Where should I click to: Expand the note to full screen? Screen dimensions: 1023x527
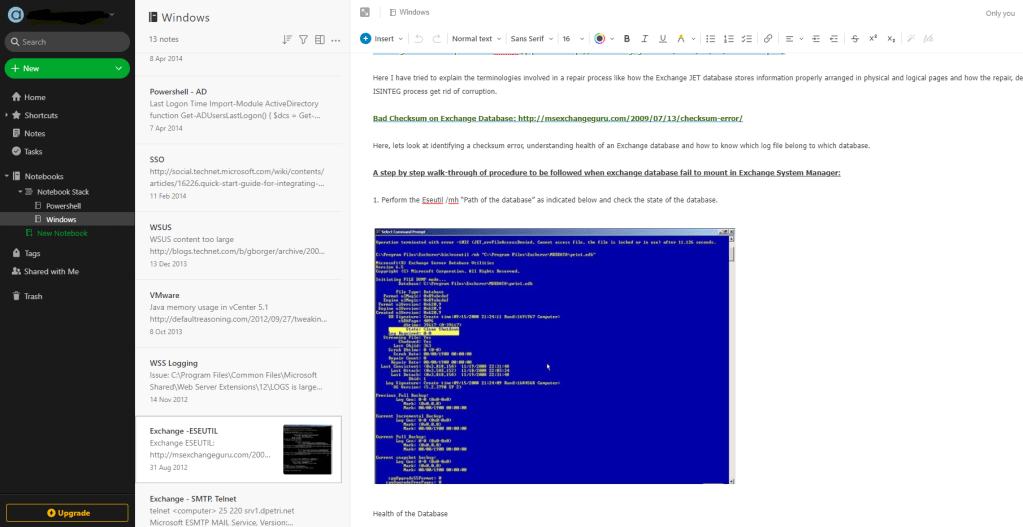(365, 12)
